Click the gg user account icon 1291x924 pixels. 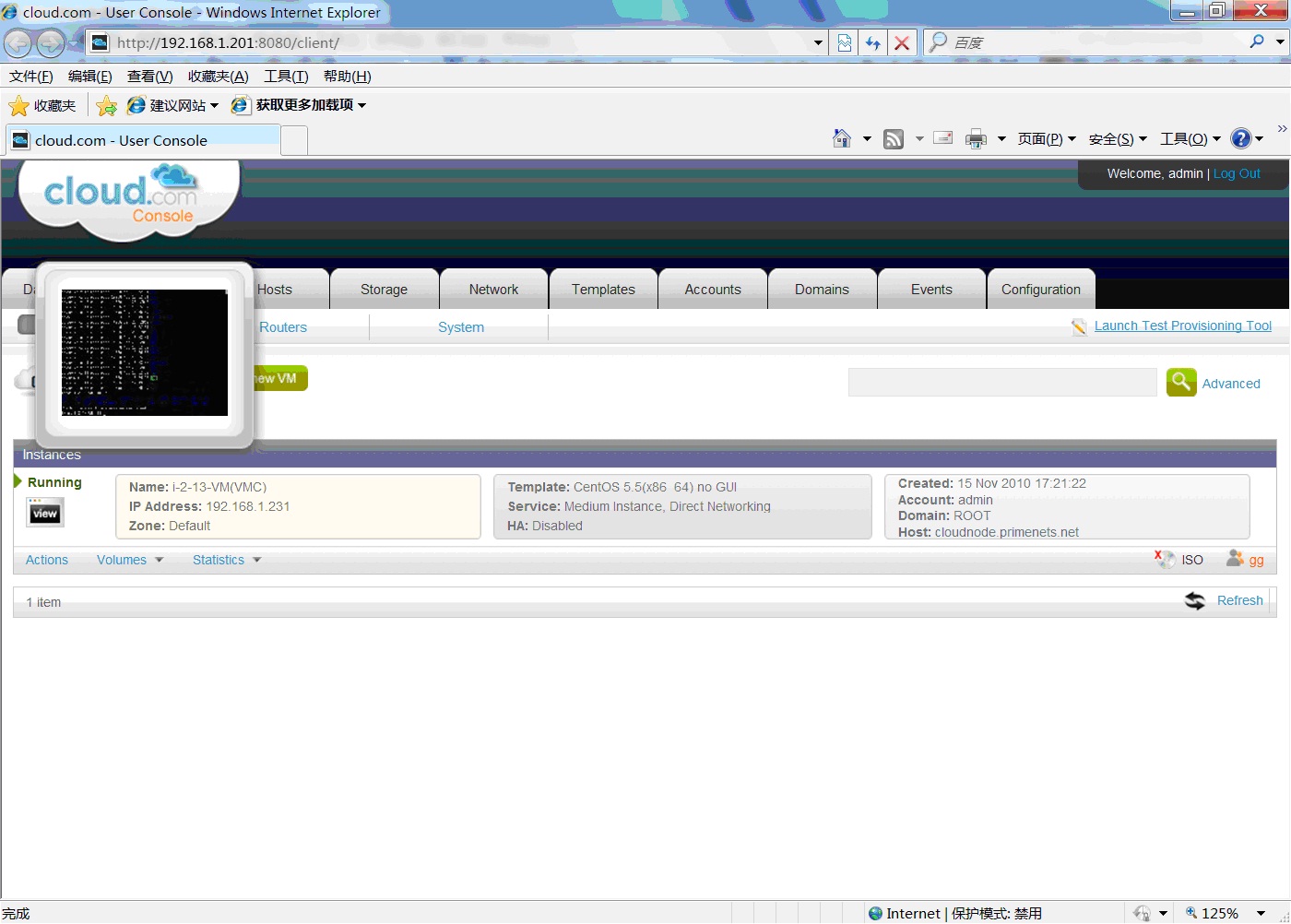(1235, 558)
